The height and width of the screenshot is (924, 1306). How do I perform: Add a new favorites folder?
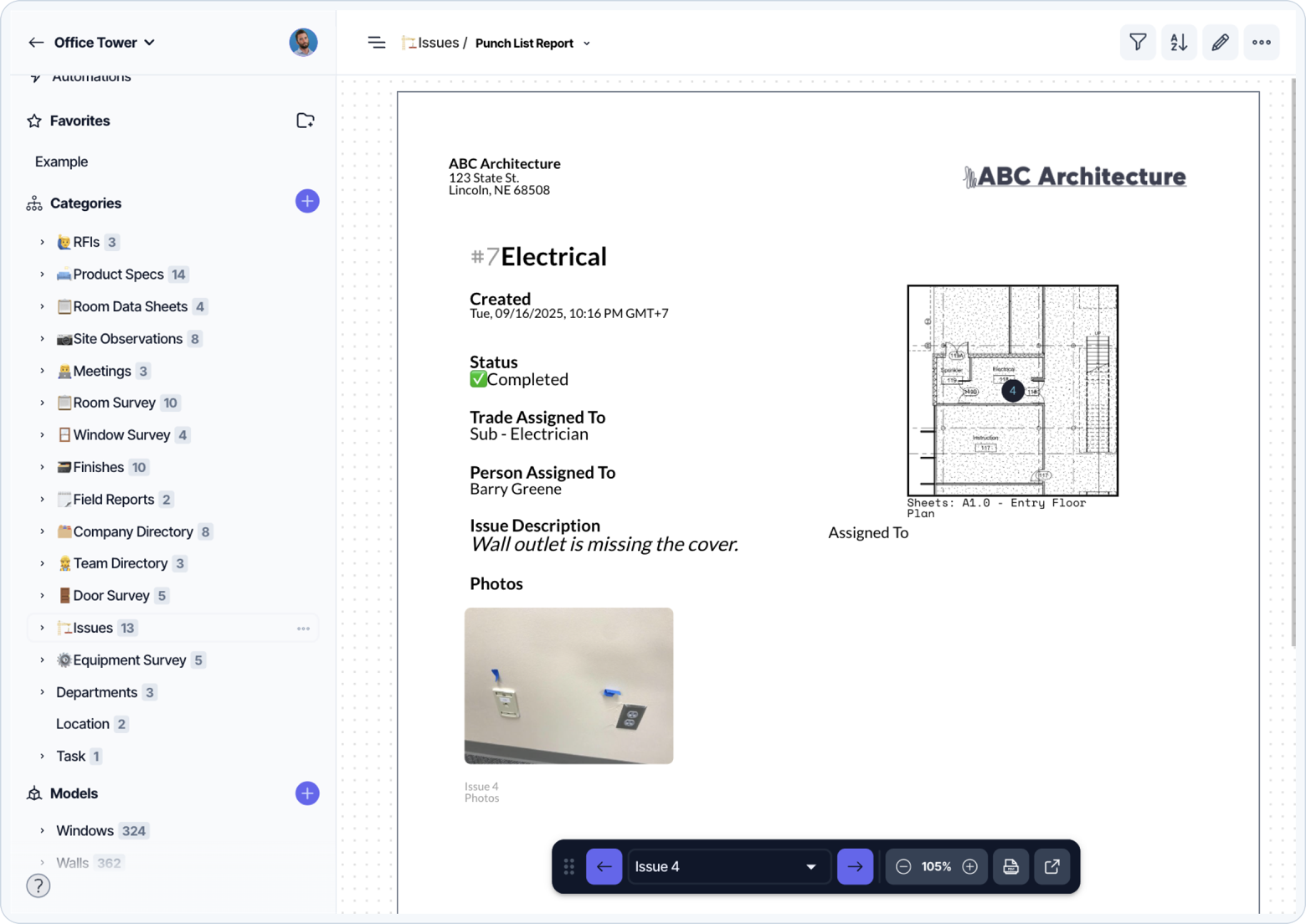pyautogui.click(x=306, y=121)
